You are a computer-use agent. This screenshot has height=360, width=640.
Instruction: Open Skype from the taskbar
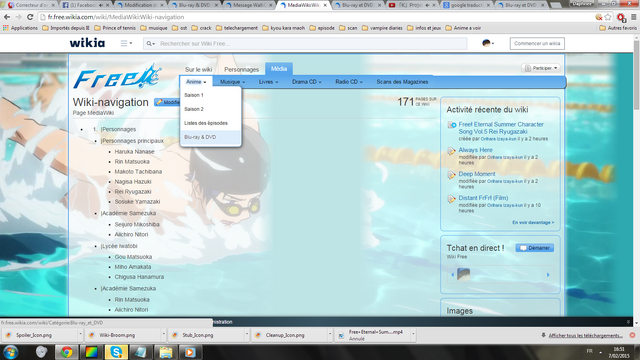116,352
